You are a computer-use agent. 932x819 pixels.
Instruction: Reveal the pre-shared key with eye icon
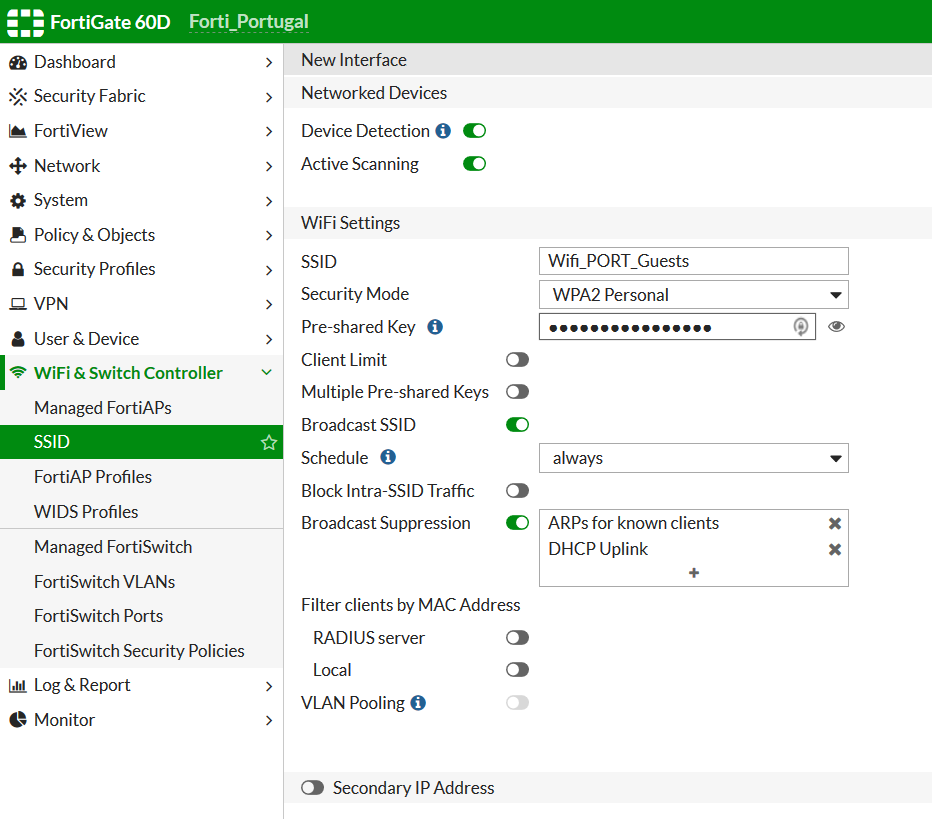[836, 327]
